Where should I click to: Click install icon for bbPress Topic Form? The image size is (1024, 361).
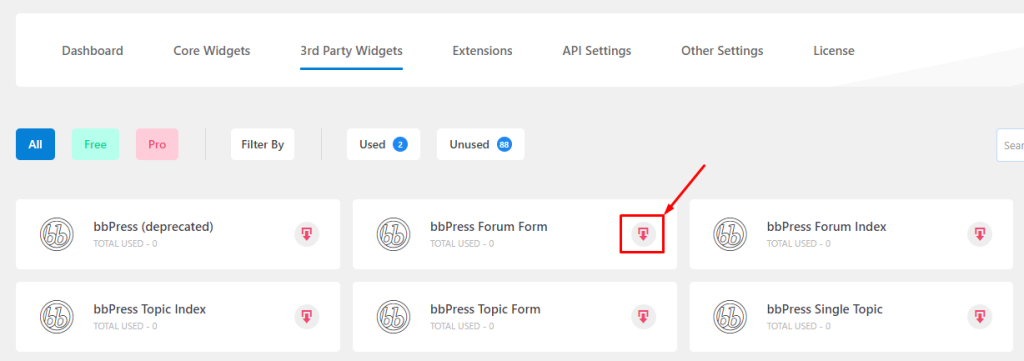(643, 317)
